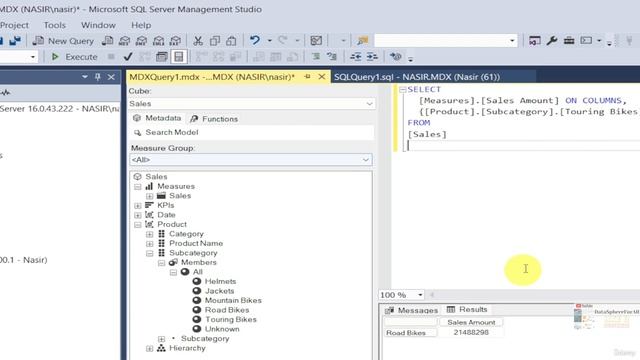Click the Save All icon
Image resolution: width=640 pixels, height=360 pixels.
(x=15, y=41)
